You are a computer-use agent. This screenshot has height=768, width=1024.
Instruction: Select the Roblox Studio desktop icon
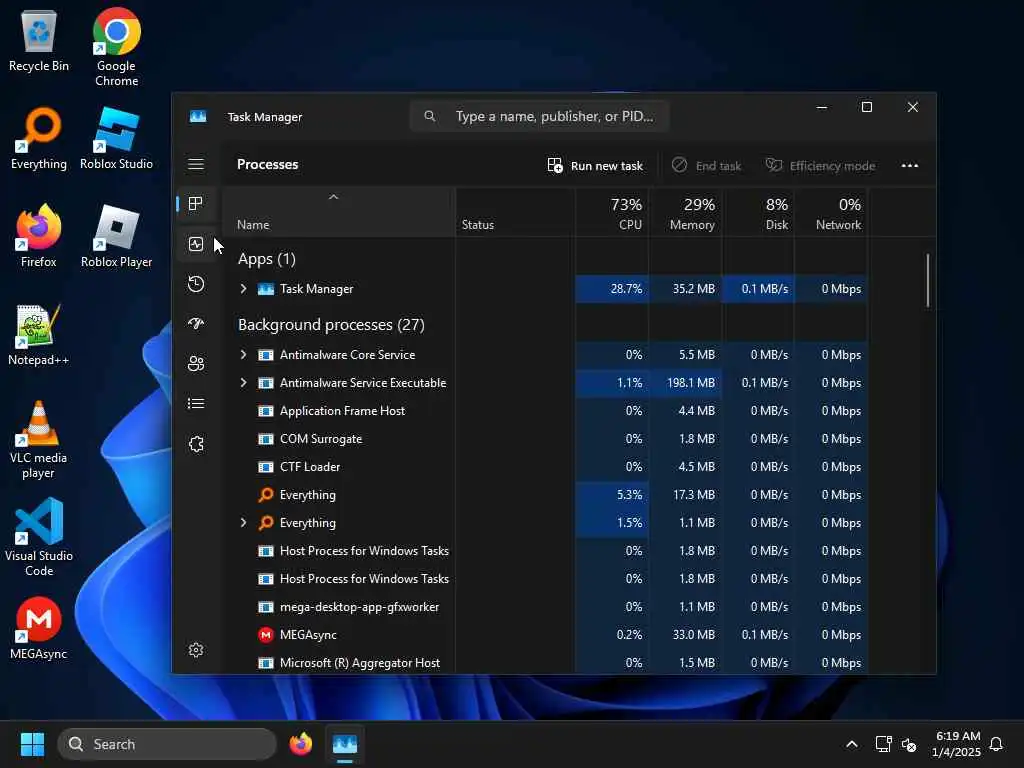(x=116, y=138)
